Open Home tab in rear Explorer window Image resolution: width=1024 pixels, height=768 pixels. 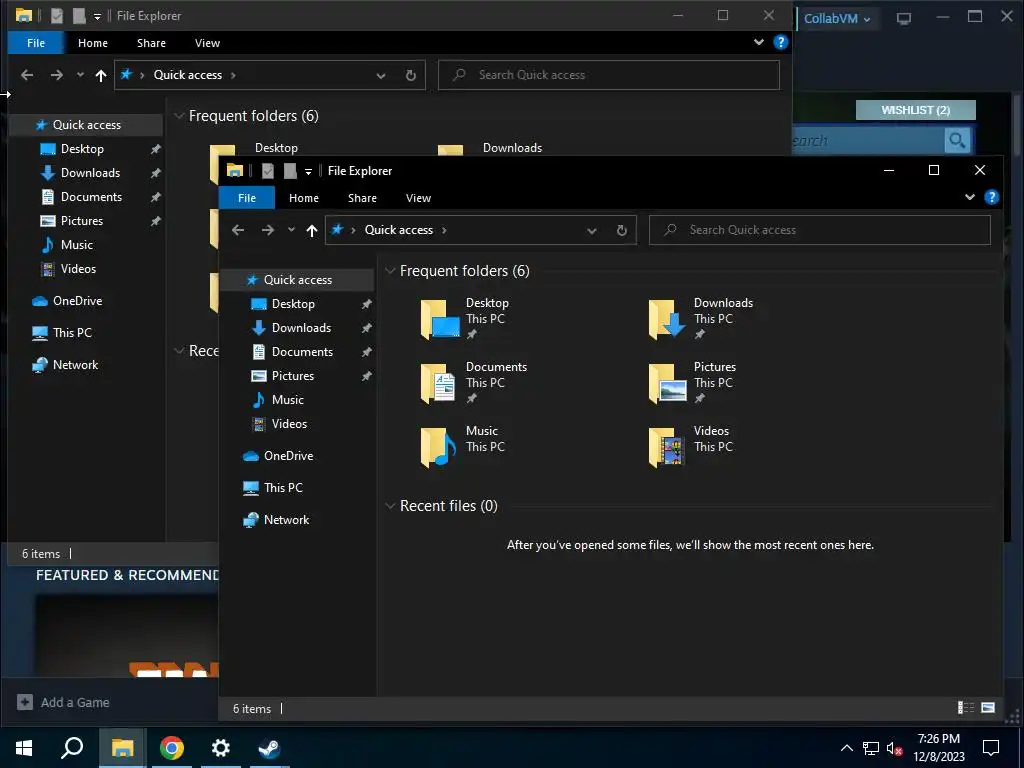93,43
